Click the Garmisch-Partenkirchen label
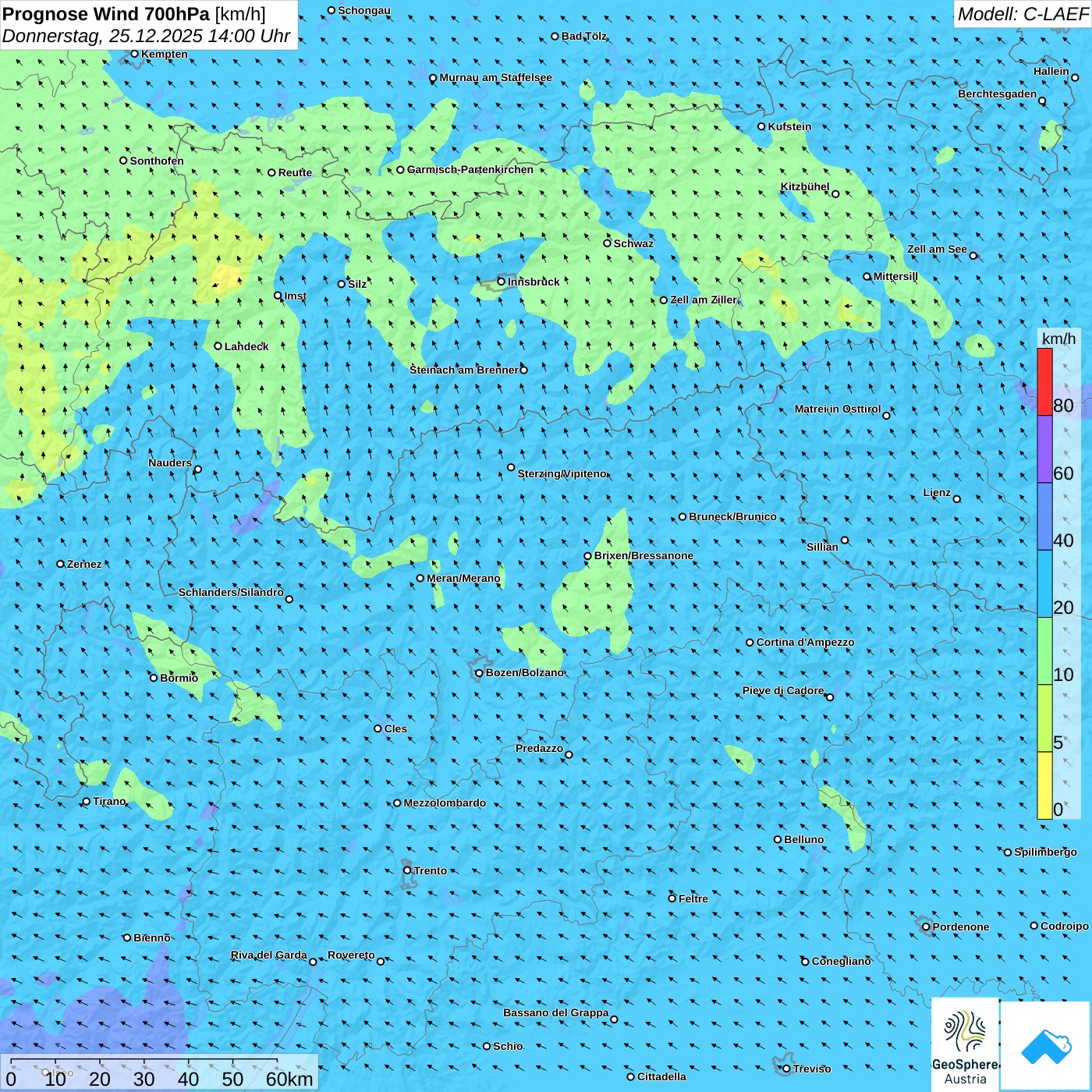Image resolution: width=1092 pixels, height=1092 pixels. pyautogui.click(x=470, y=169)
